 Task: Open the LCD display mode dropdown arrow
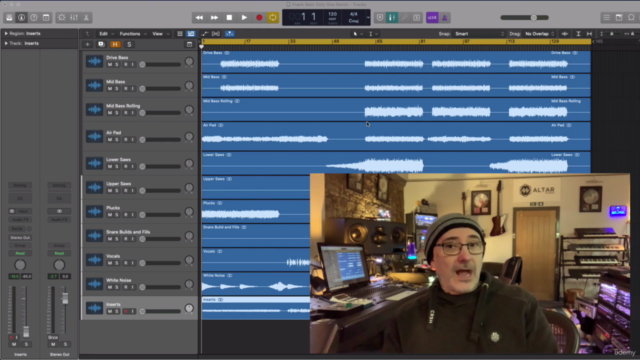[x=368, y=18]
